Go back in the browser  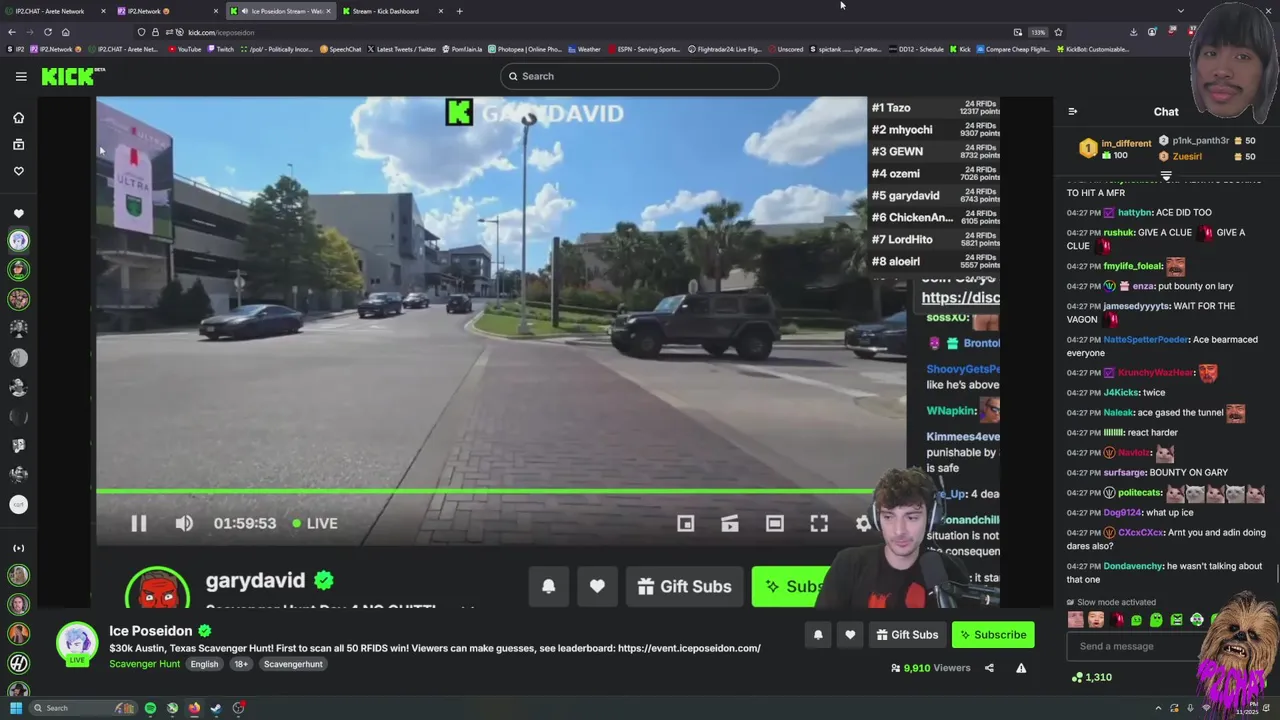click(12, 32)
